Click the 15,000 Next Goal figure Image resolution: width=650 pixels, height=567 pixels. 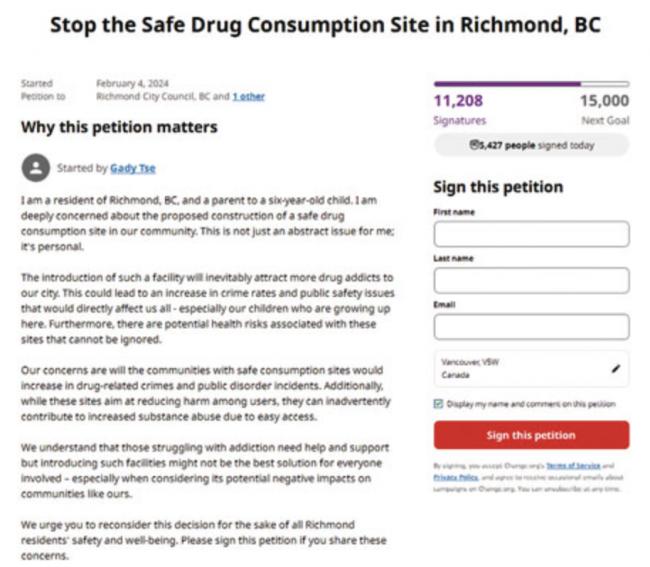tap(604, 108)
